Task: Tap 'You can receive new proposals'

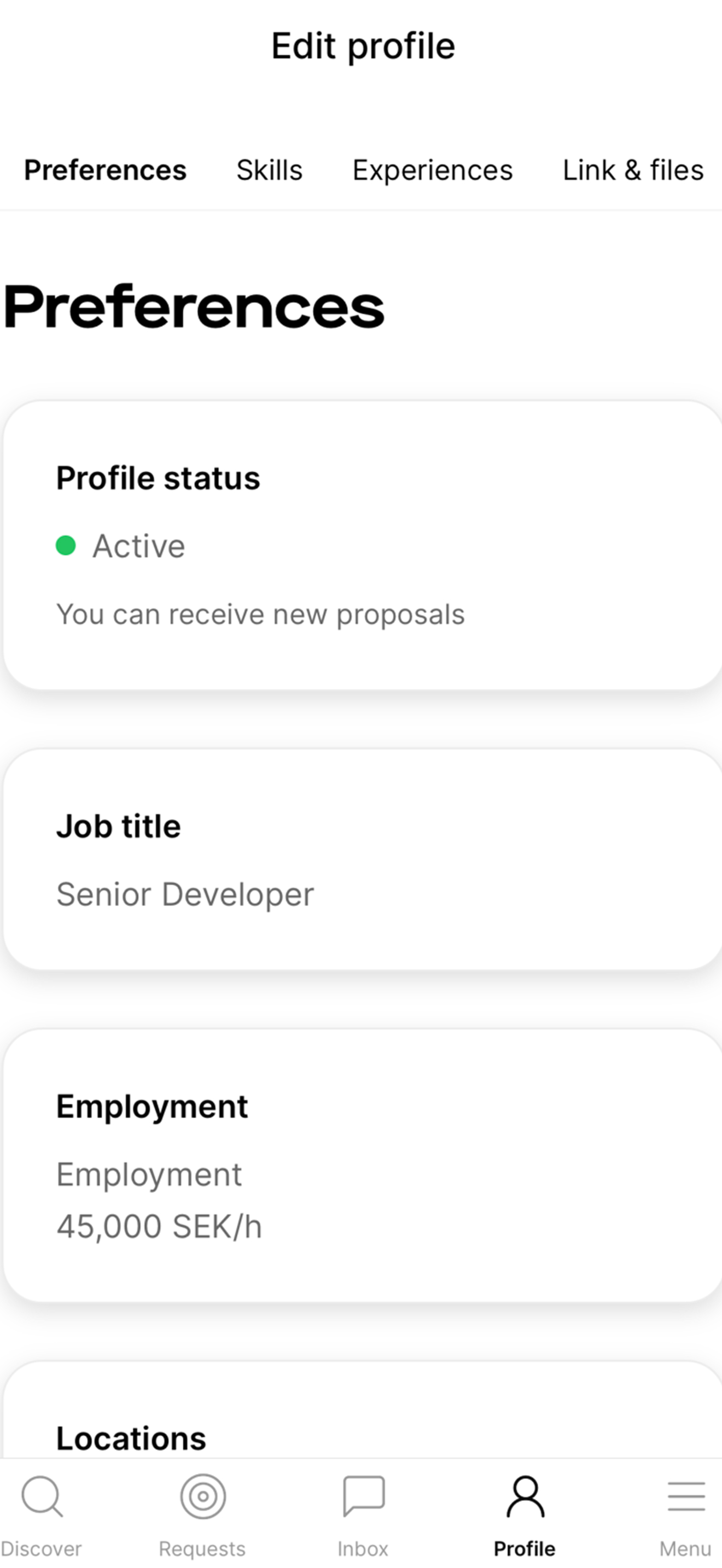Action: coord(260,615)
